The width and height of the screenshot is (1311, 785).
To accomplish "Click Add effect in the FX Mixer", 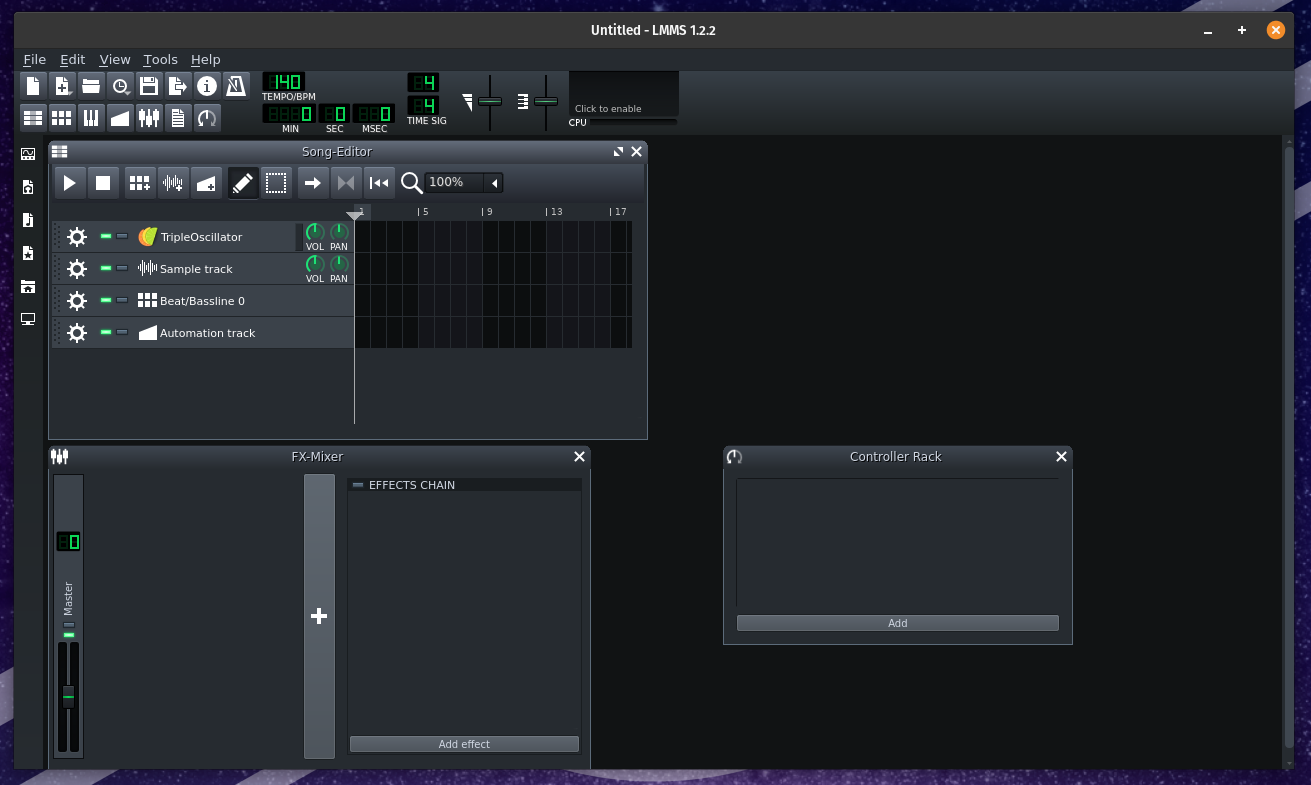I will click(464, 744).
